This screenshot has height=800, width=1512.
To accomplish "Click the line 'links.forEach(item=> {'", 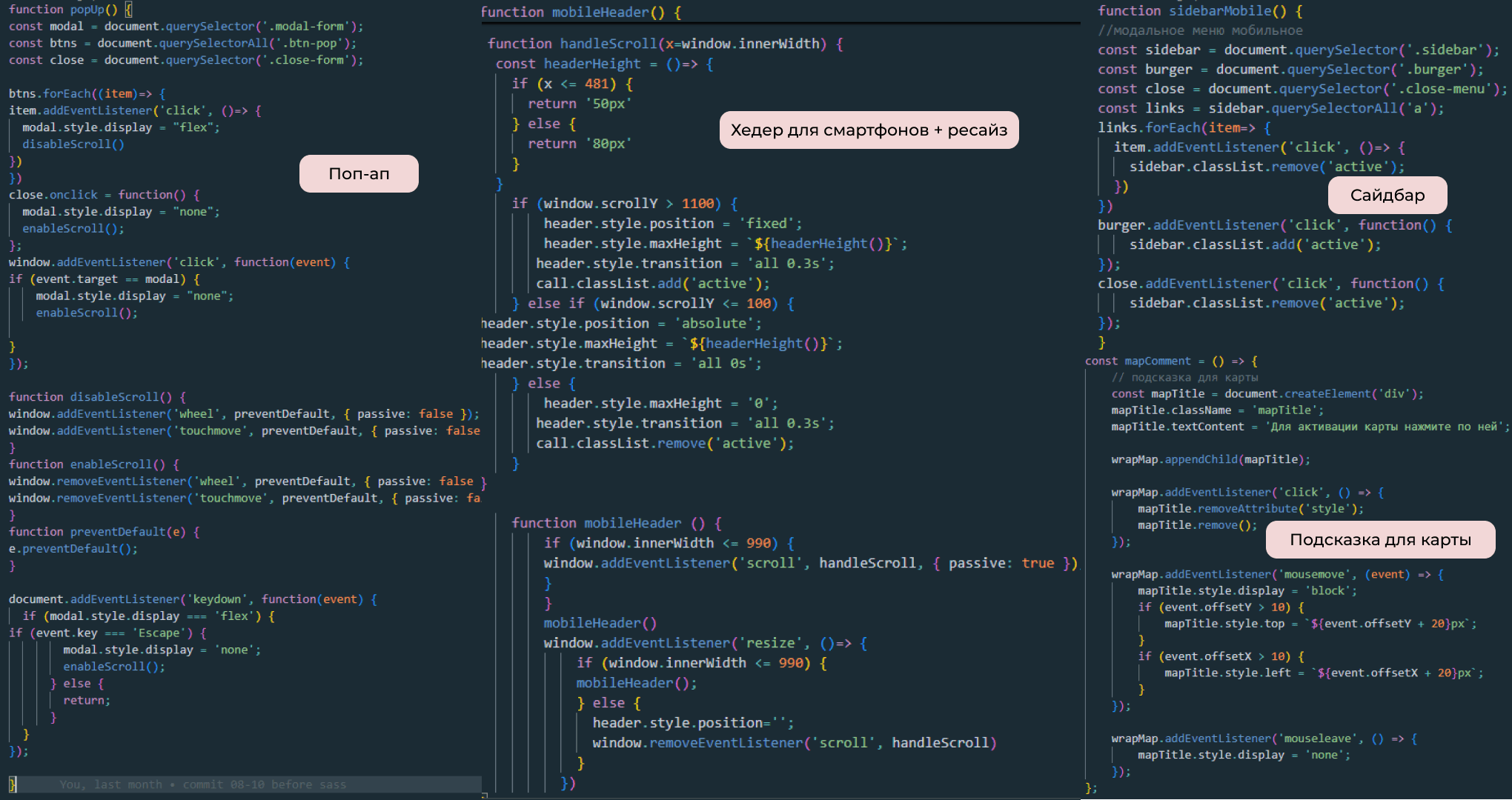I will (1184, 128).
